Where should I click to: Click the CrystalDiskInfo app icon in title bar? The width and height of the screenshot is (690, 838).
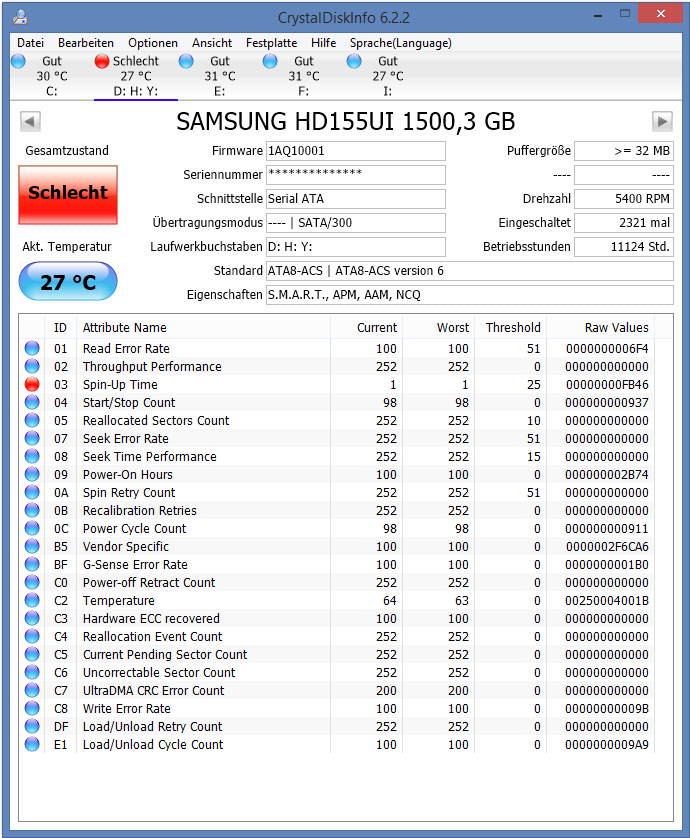tap(20, 17)
